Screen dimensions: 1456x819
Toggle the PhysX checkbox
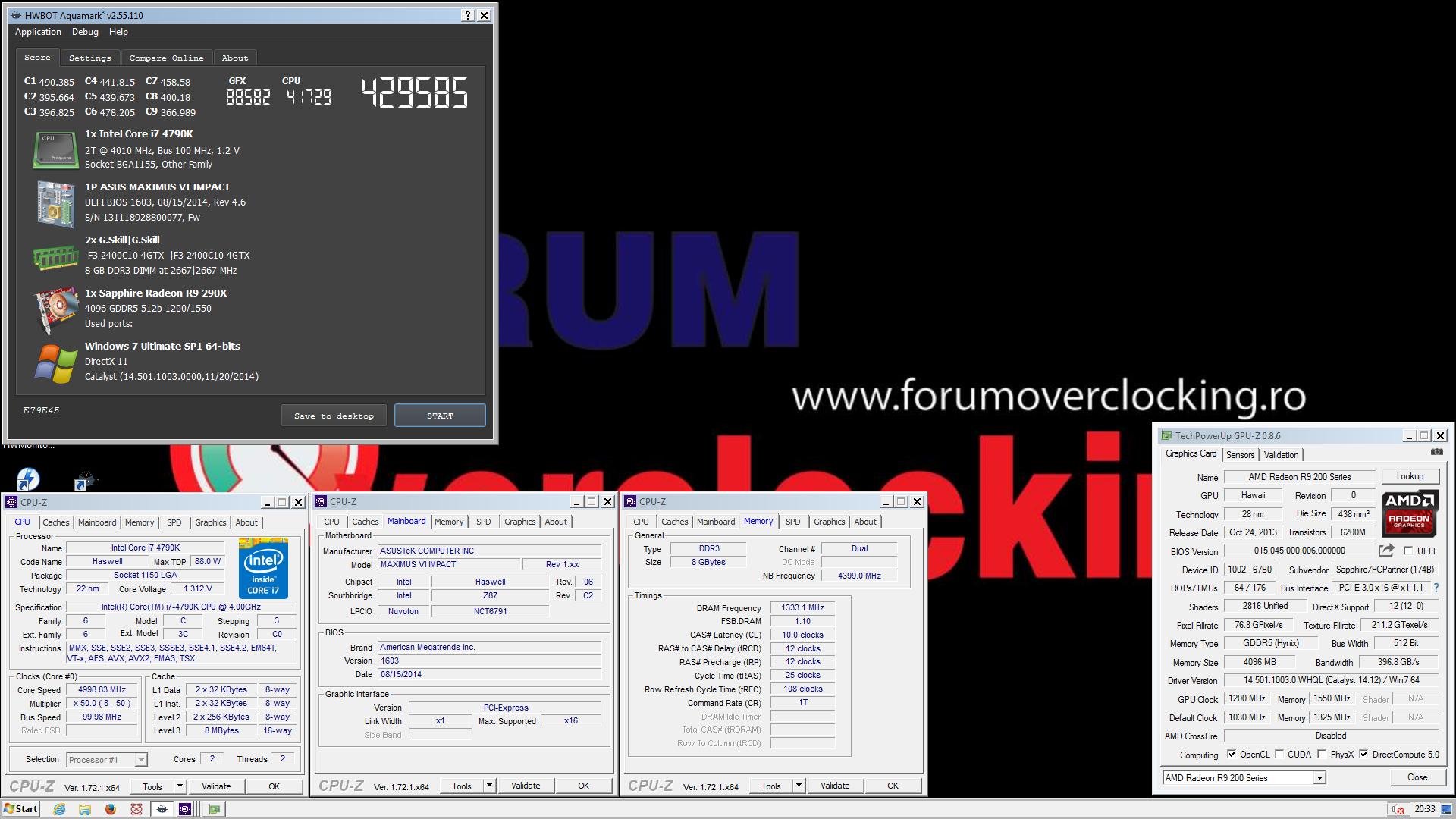[x=1322, y=755]
